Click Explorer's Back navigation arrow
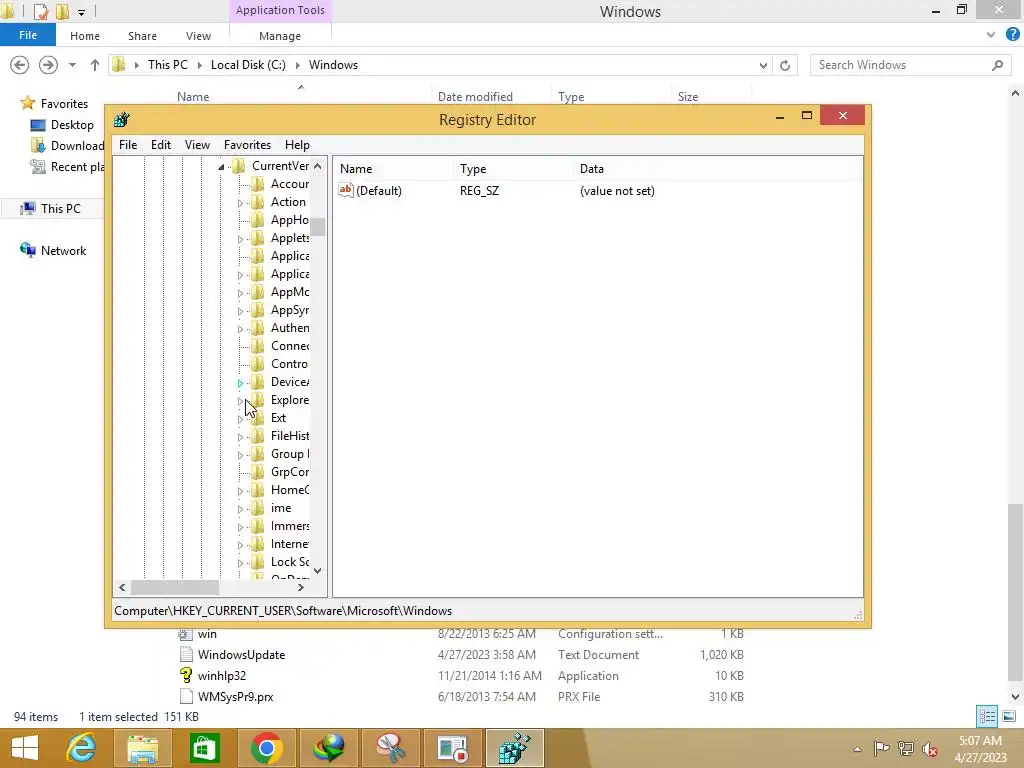1024x768 pixels. (x=20, y=65)
